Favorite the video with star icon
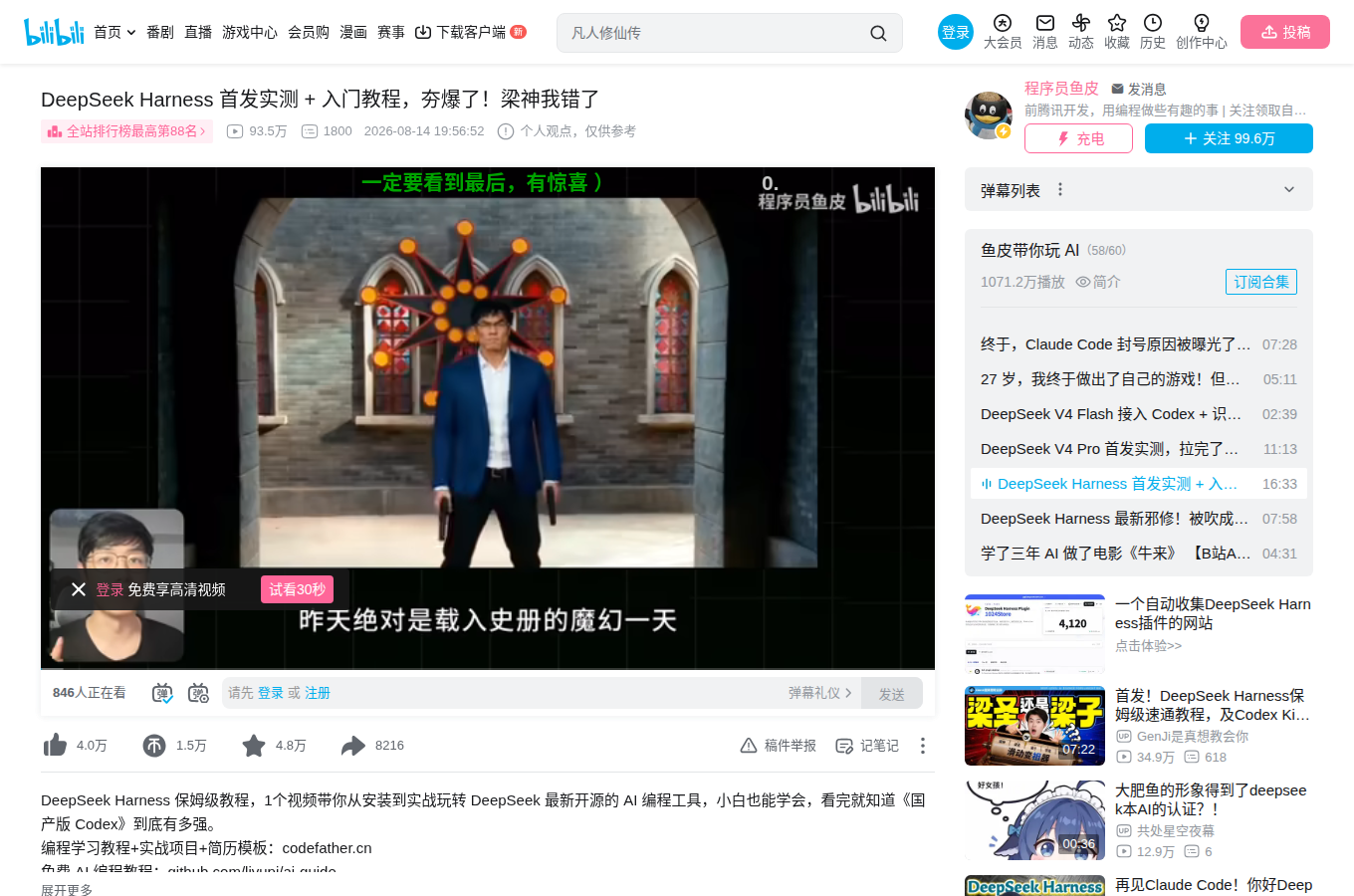 pyautogui.click(x=254, y=745)
